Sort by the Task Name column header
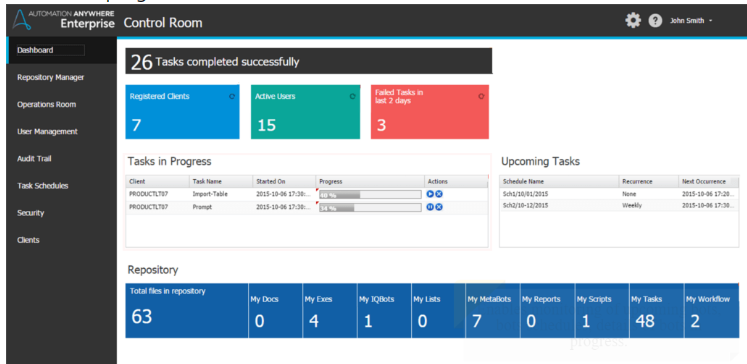The width and height of the screenshot is (747, 364). point(221,182)
